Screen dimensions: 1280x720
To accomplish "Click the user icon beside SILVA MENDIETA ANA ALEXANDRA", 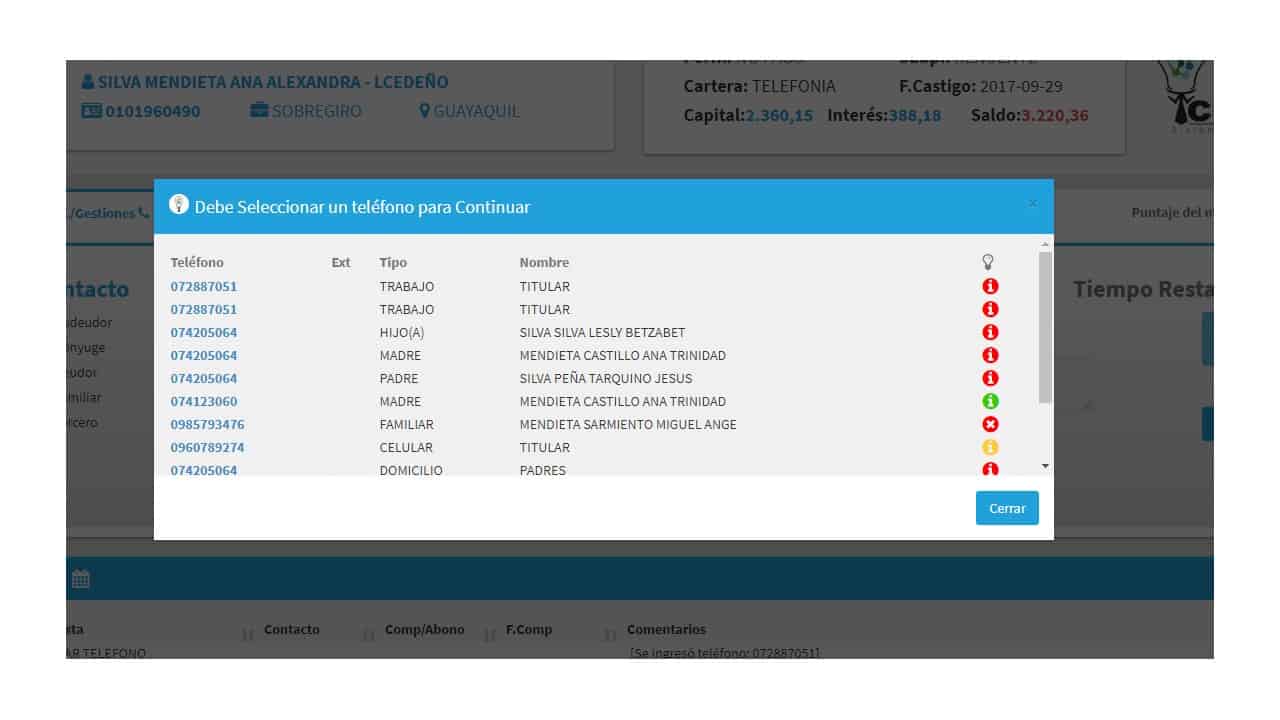I will click(88, 82).
